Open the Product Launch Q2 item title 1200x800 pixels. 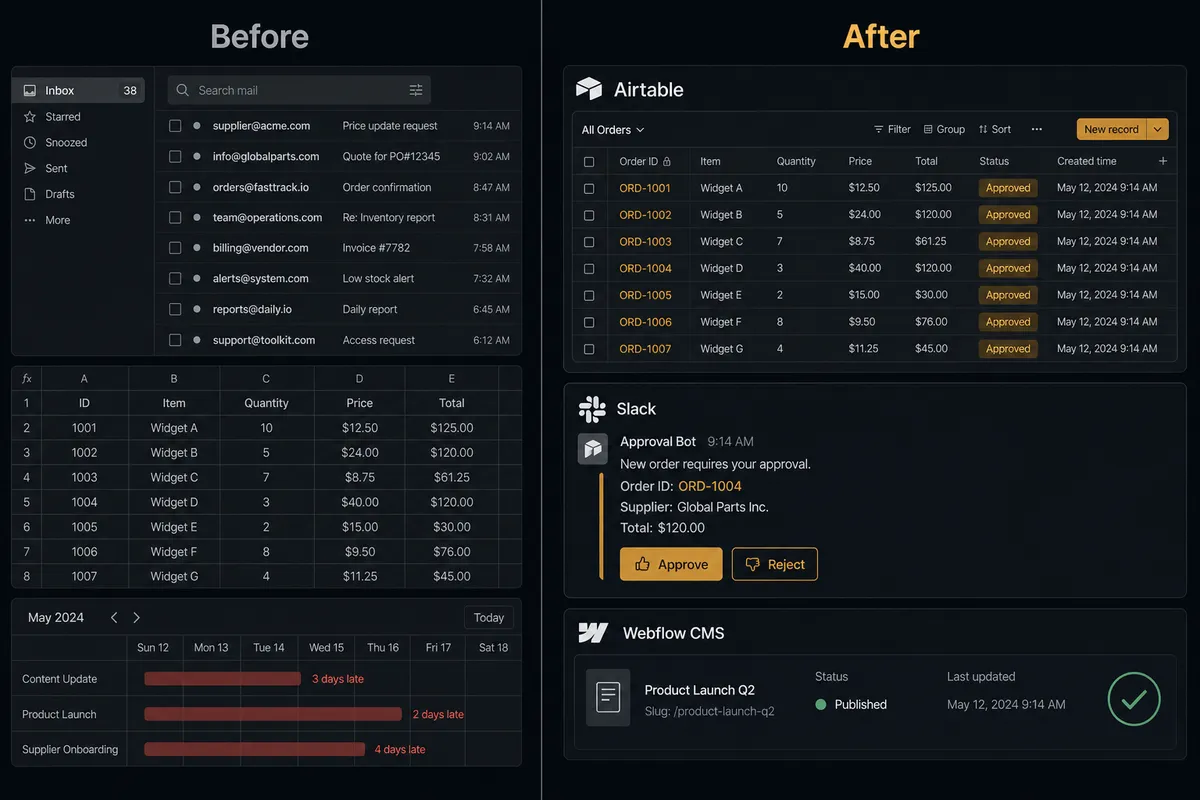[700, 690]
